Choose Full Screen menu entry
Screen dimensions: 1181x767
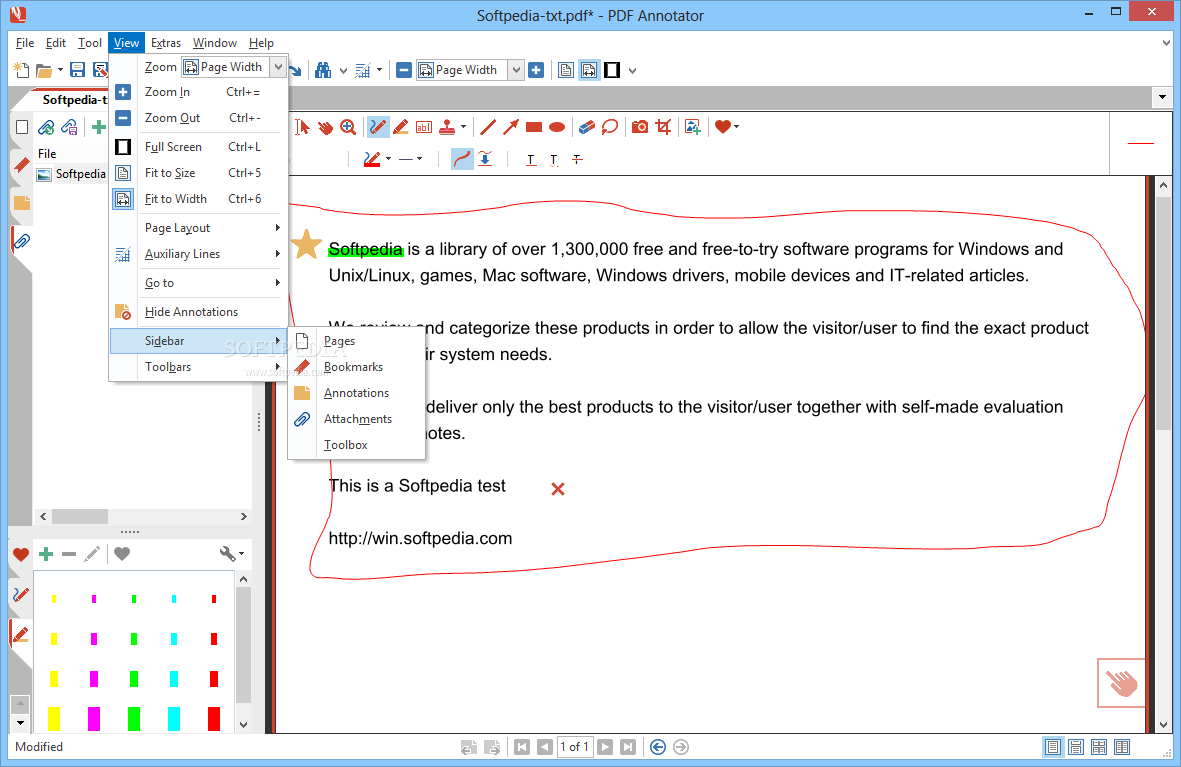[x=199, y=147]
